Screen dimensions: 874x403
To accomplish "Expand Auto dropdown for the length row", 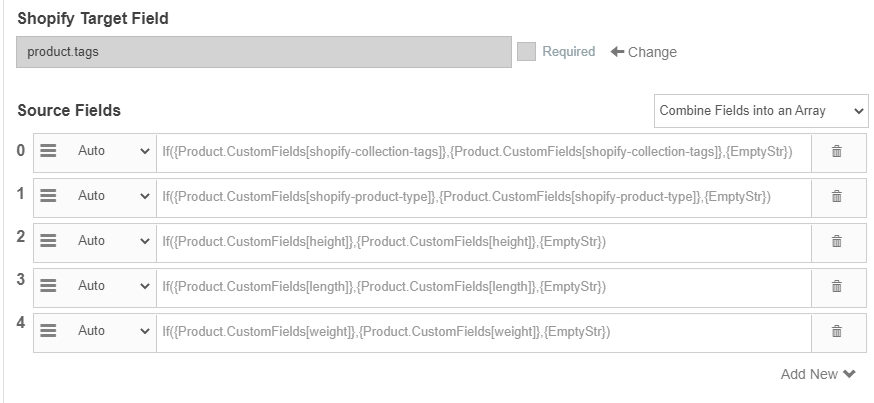I will [112, 286].
